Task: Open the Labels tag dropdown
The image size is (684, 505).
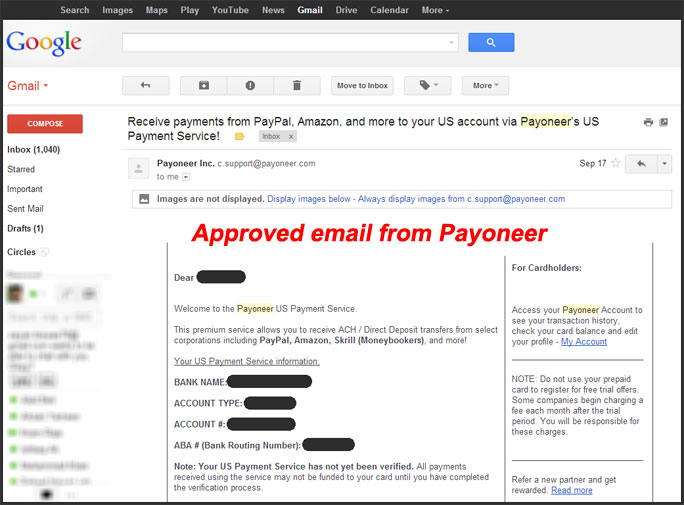Action: pyautogui.click(x=428, y=85)
